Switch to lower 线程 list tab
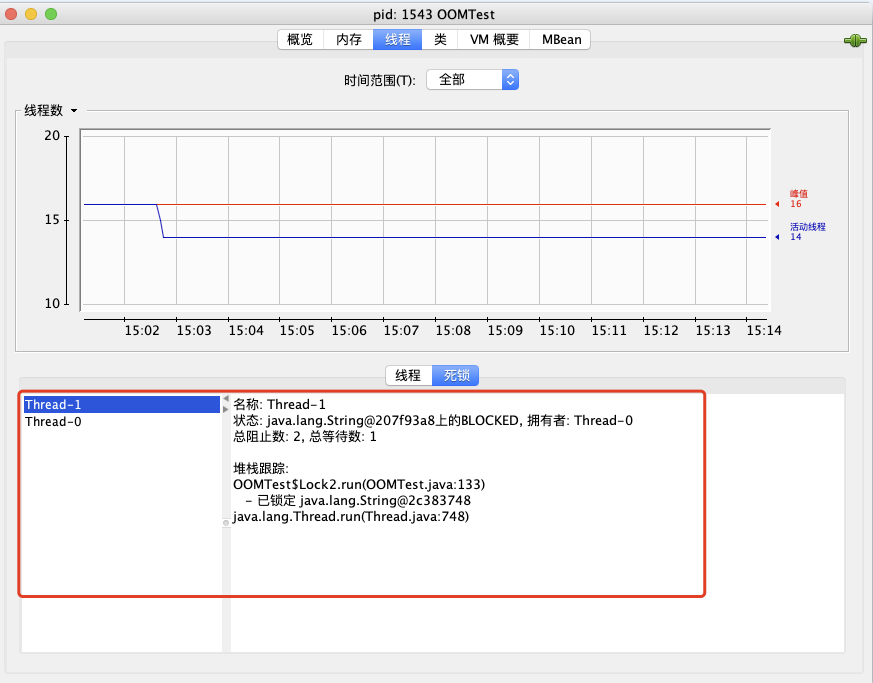Screen dimensions: 873x683 [x=408, y=375]
